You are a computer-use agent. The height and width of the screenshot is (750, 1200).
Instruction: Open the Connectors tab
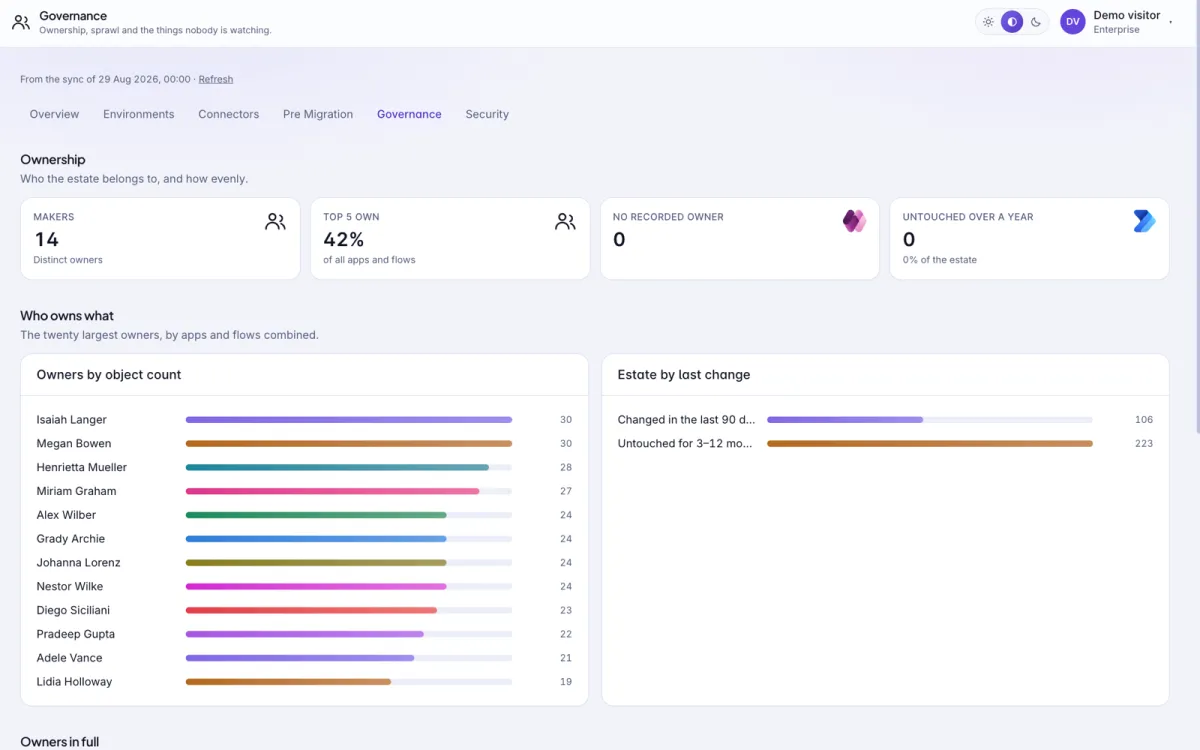coord(229,114)
